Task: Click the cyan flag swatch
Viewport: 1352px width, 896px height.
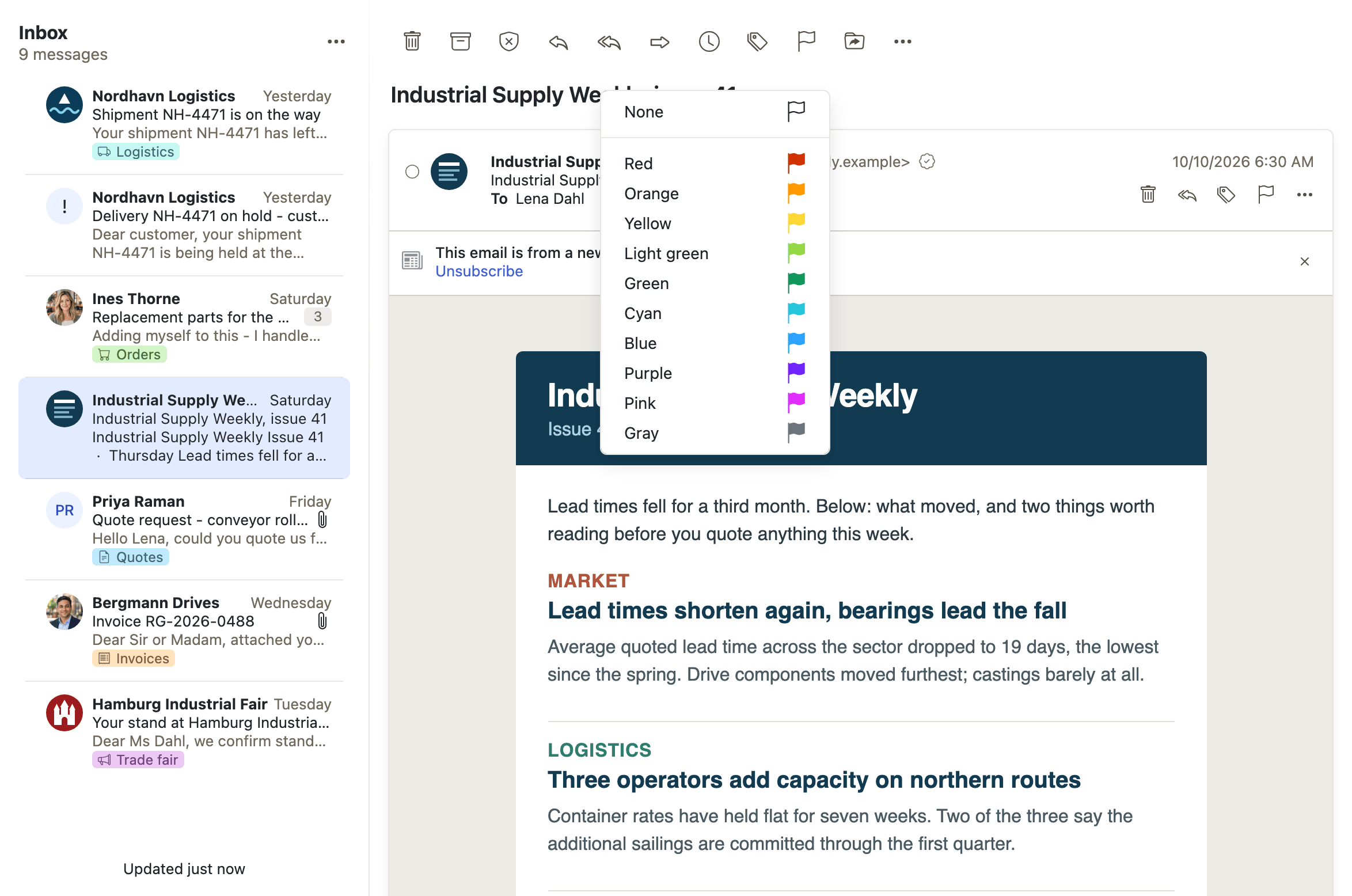Action: [796, 313]
